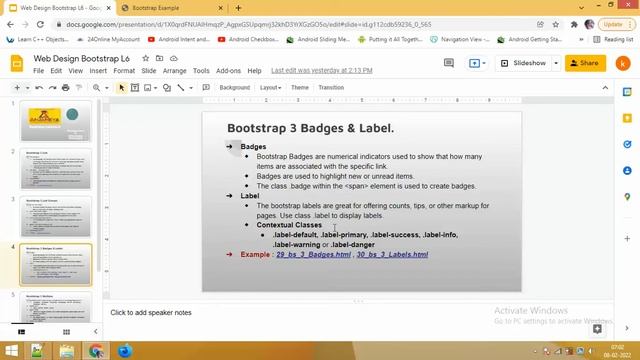Open the comment history icon

pyautogui.click(x=449, y=63)
